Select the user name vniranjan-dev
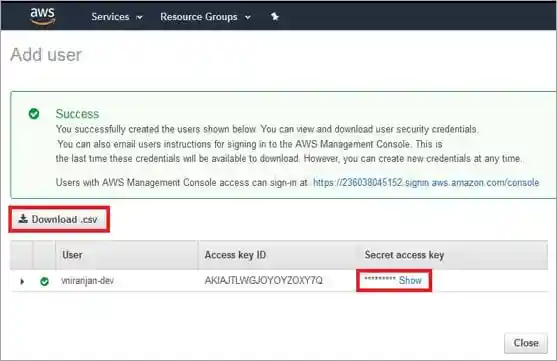This screenshot has height=361, width=557. 87,281
